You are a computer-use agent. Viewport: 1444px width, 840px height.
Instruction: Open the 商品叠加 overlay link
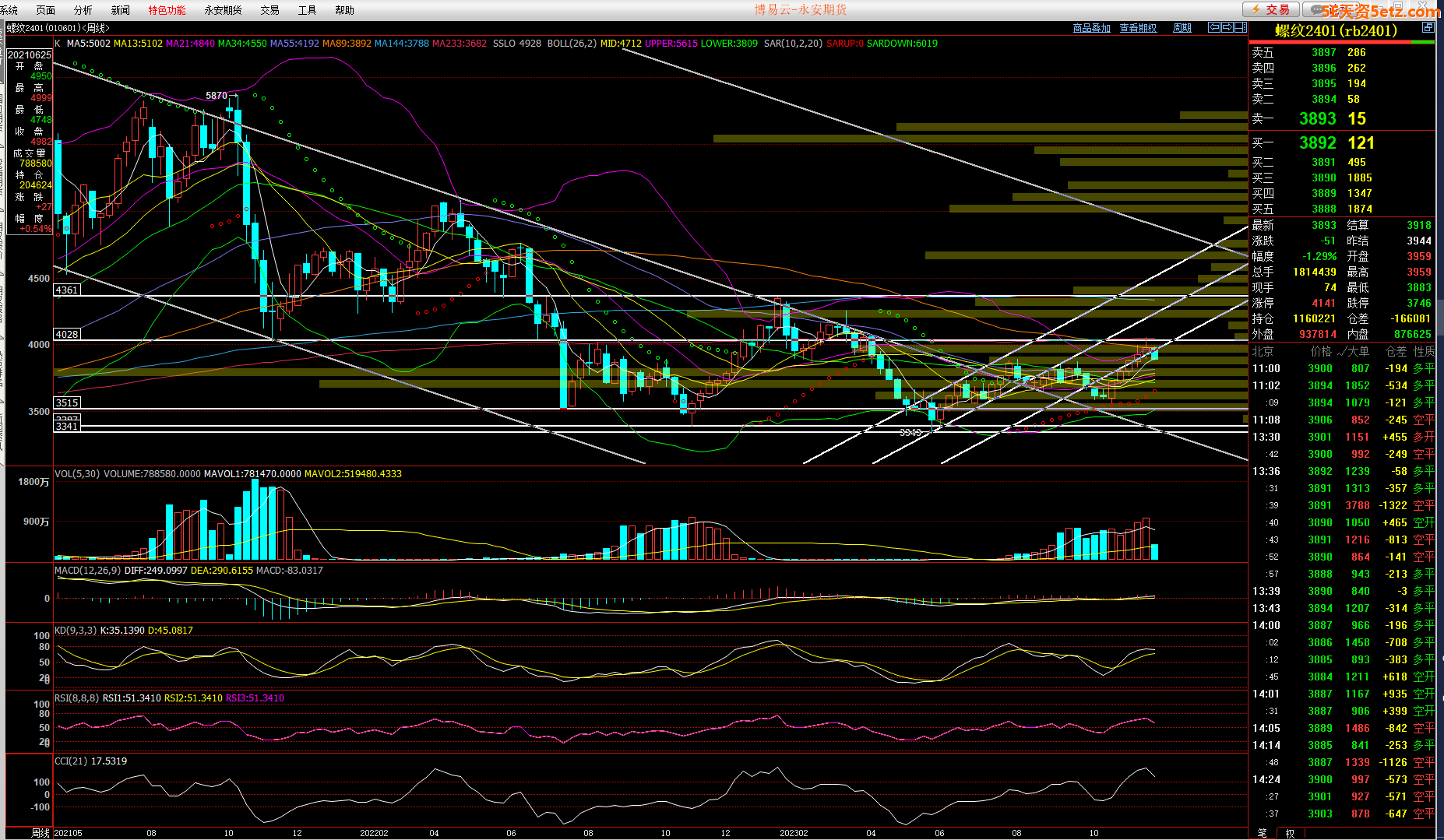pos(1091,28)
